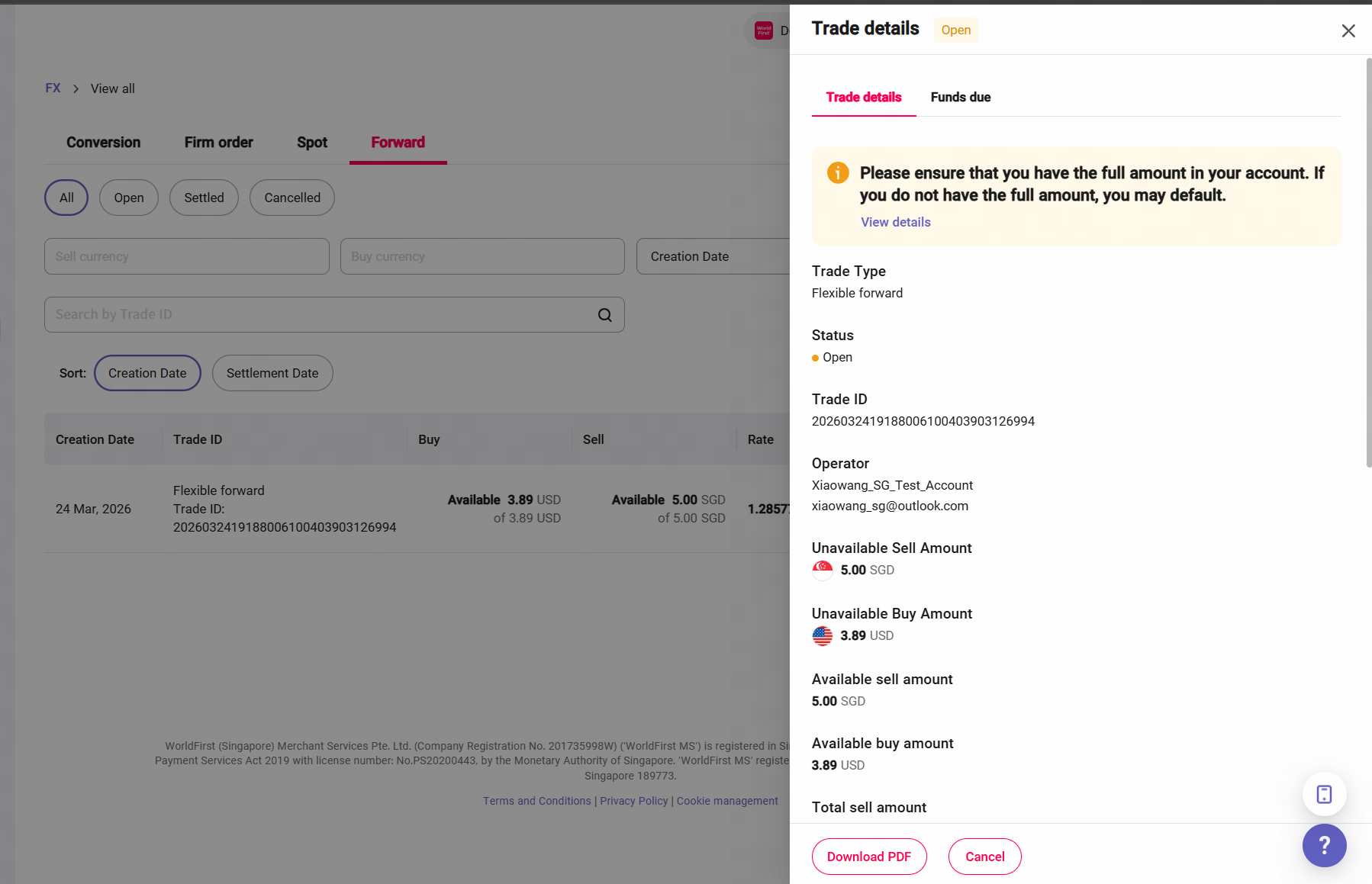Click the search magnifier icon
The image size is (1372, 884).
[605, 315]
